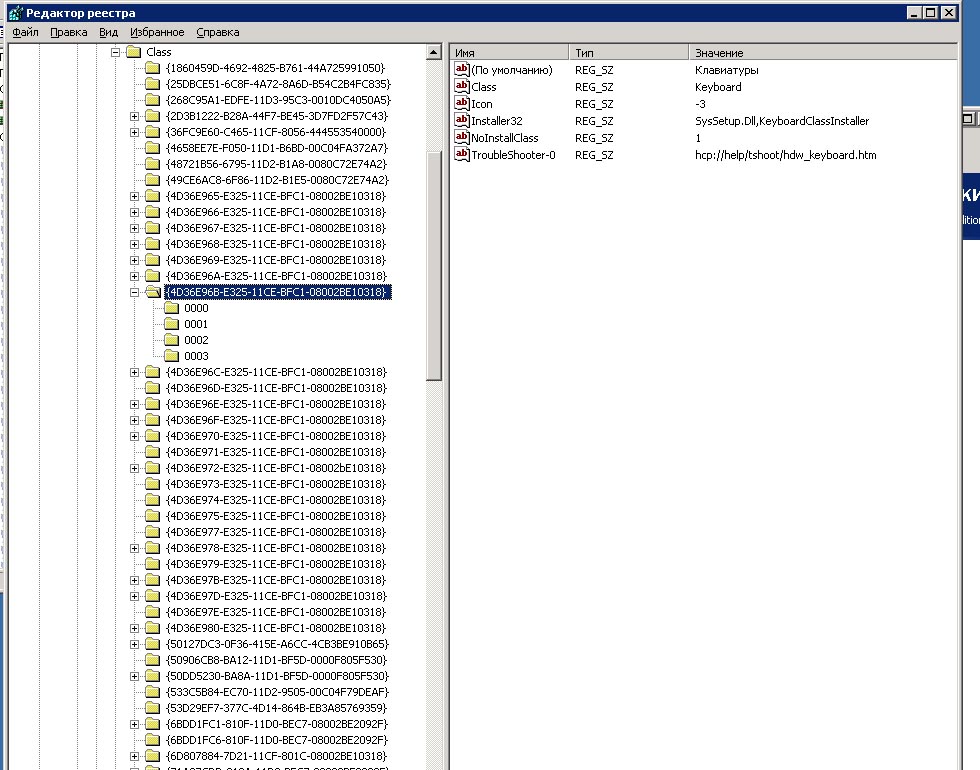980x770 pixels.
Task: Select the {4D36E96E-E325...} key
Action: [x=276, y=404]
